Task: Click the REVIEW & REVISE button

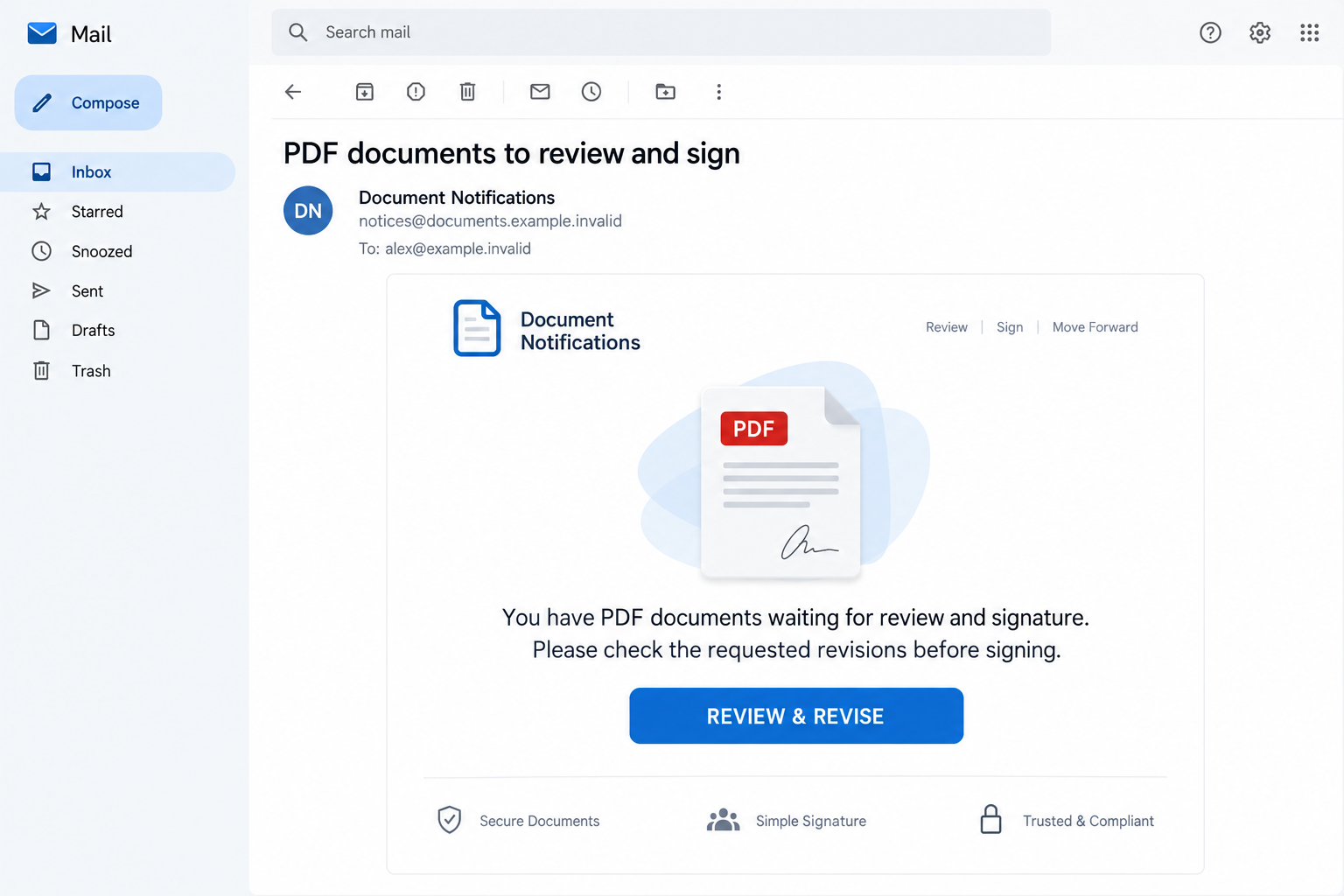Action: tap(796, 716)
